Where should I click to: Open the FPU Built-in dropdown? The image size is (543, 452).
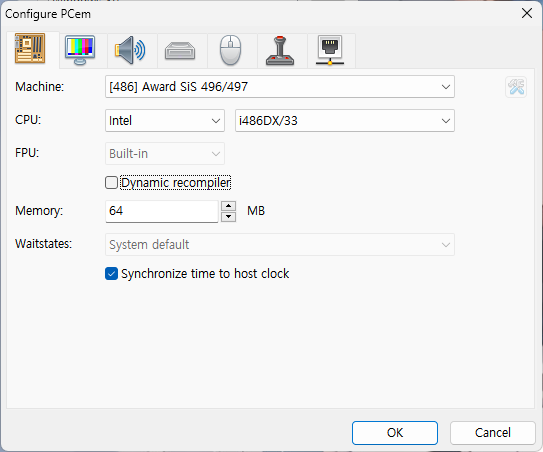165,153
